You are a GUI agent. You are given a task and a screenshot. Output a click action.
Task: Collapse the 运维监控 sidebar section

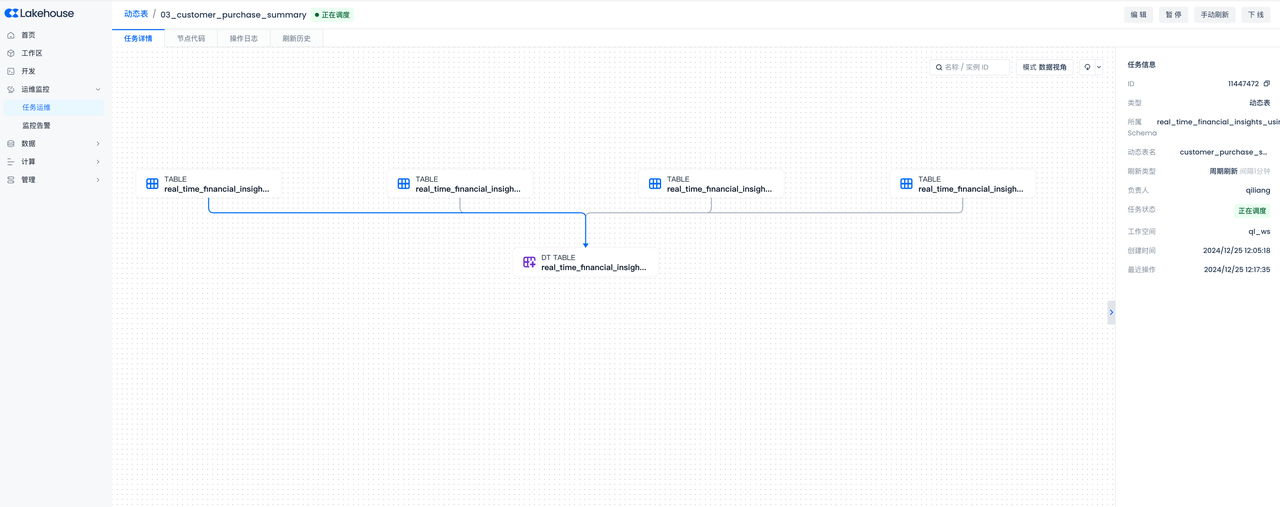(98, 89)
